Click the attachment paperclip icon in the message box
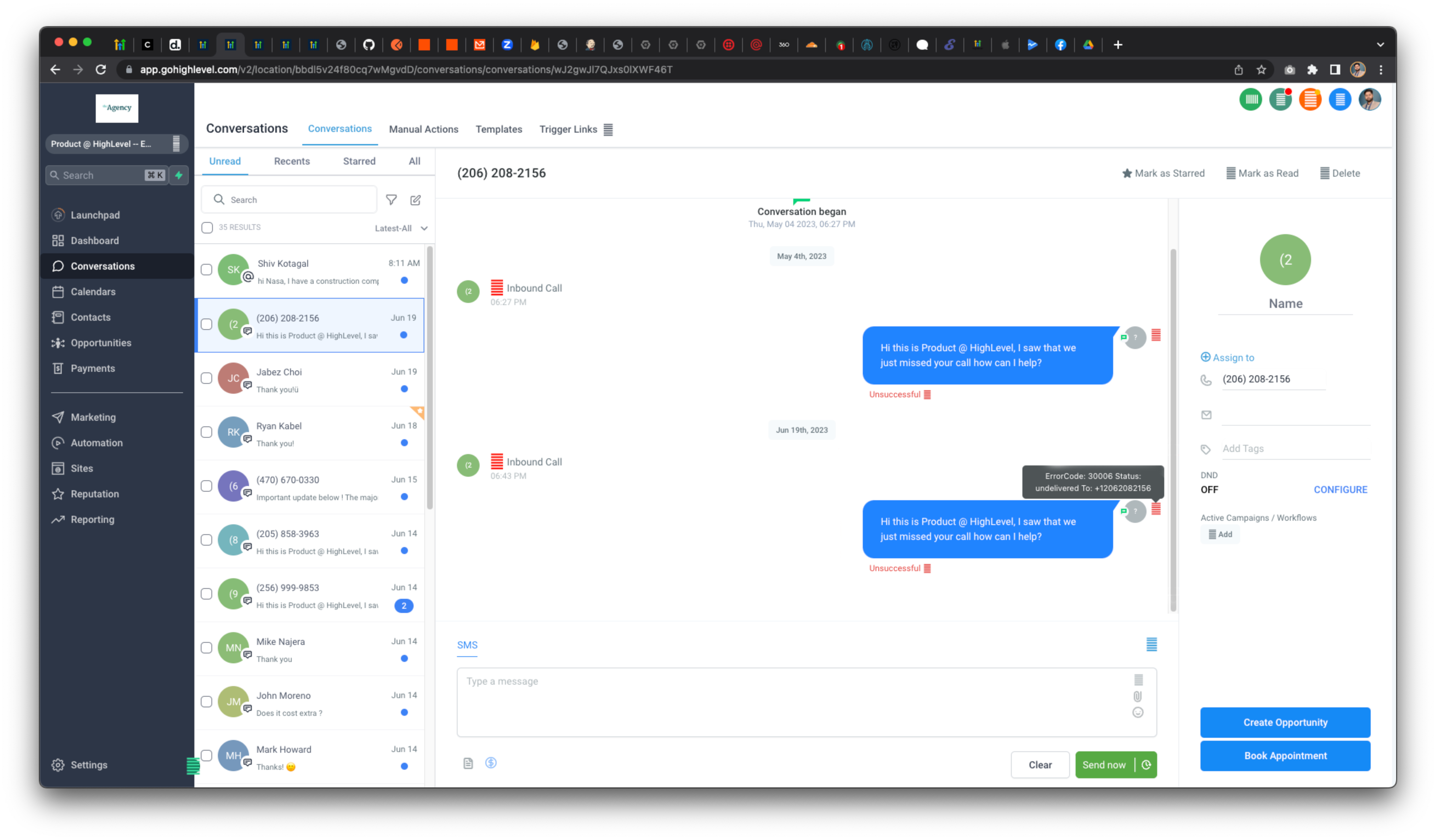This screenshot has height=840, width=1436. coord(1137,696)
